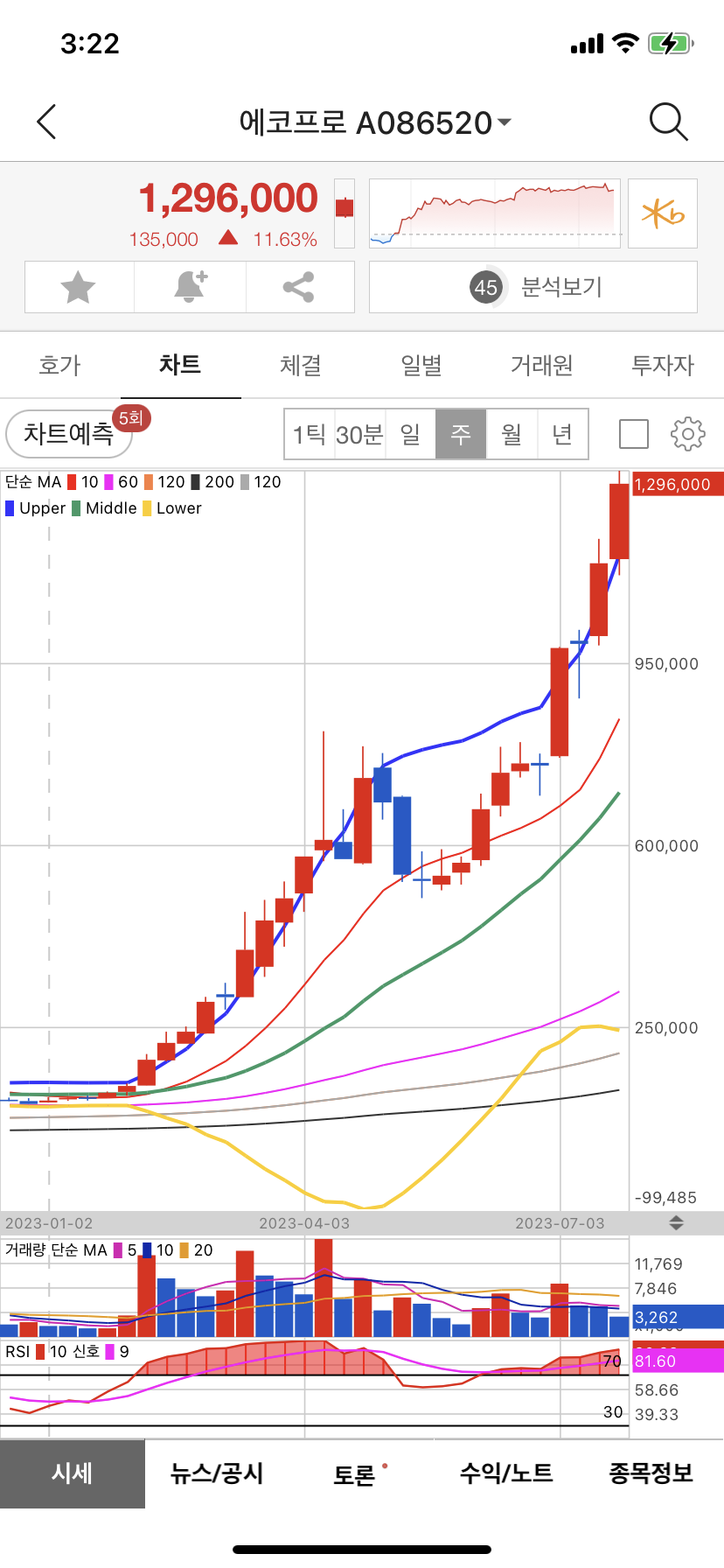Tap the red MA 10 legend swatch
This screenshot has height=1568, width=724.
[x=72, y=482]
